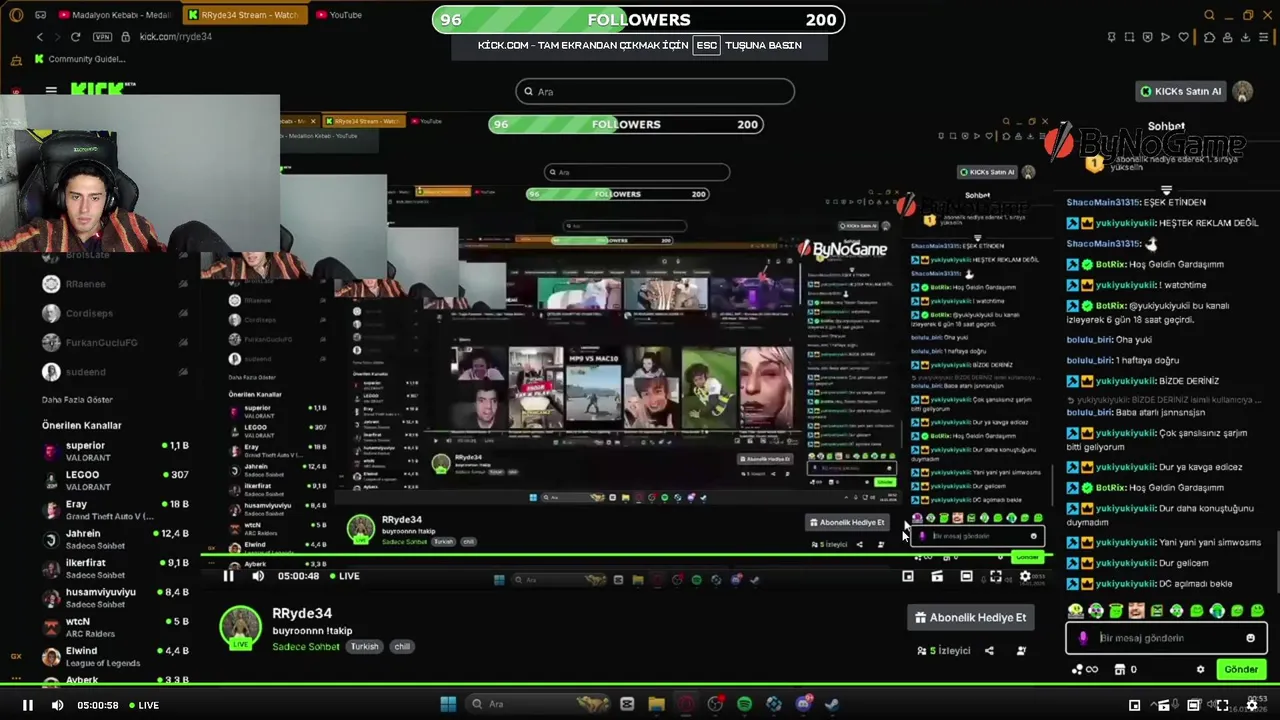The image size is (1280, 720).
Task: Take a snapshot with the browser toolbar icon
Action: (x=1129, y=37)
